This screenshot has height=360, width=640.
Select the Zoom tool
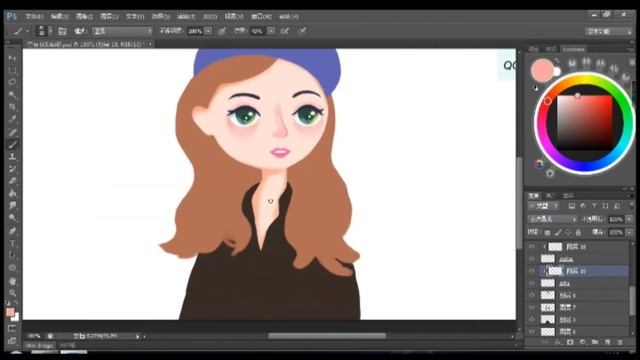12,293
